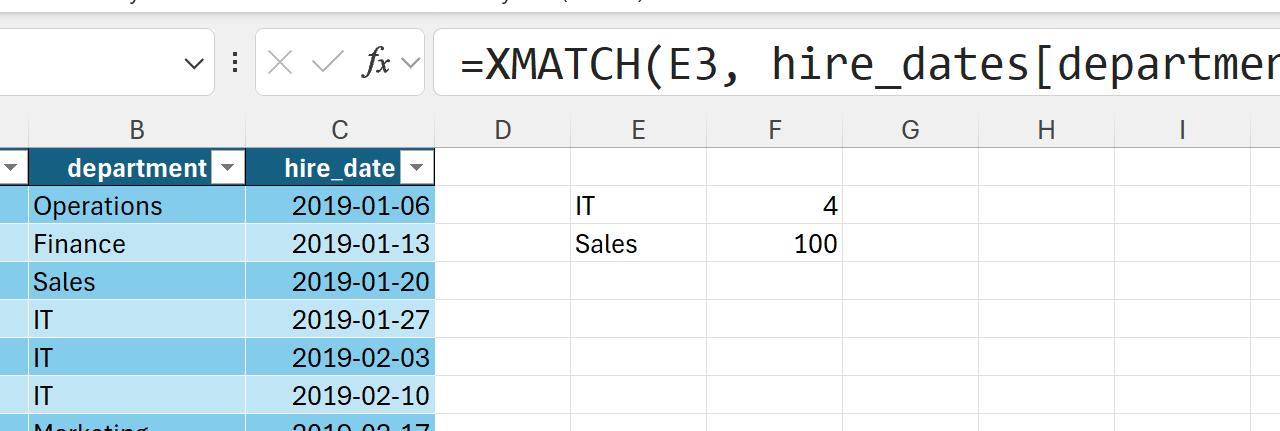
Task: Select cell containing Operations
Action: (137, 206)
